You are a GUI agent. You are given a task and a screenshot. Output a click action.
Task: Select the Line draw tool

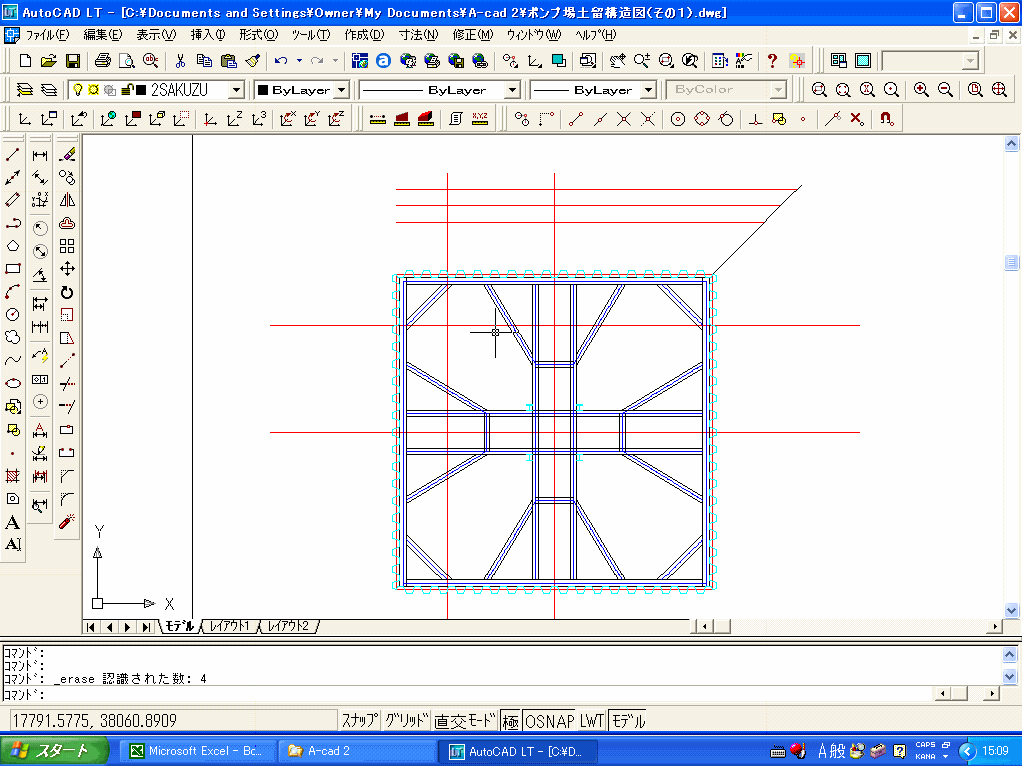pyautogui.click(x=12, y=155)
